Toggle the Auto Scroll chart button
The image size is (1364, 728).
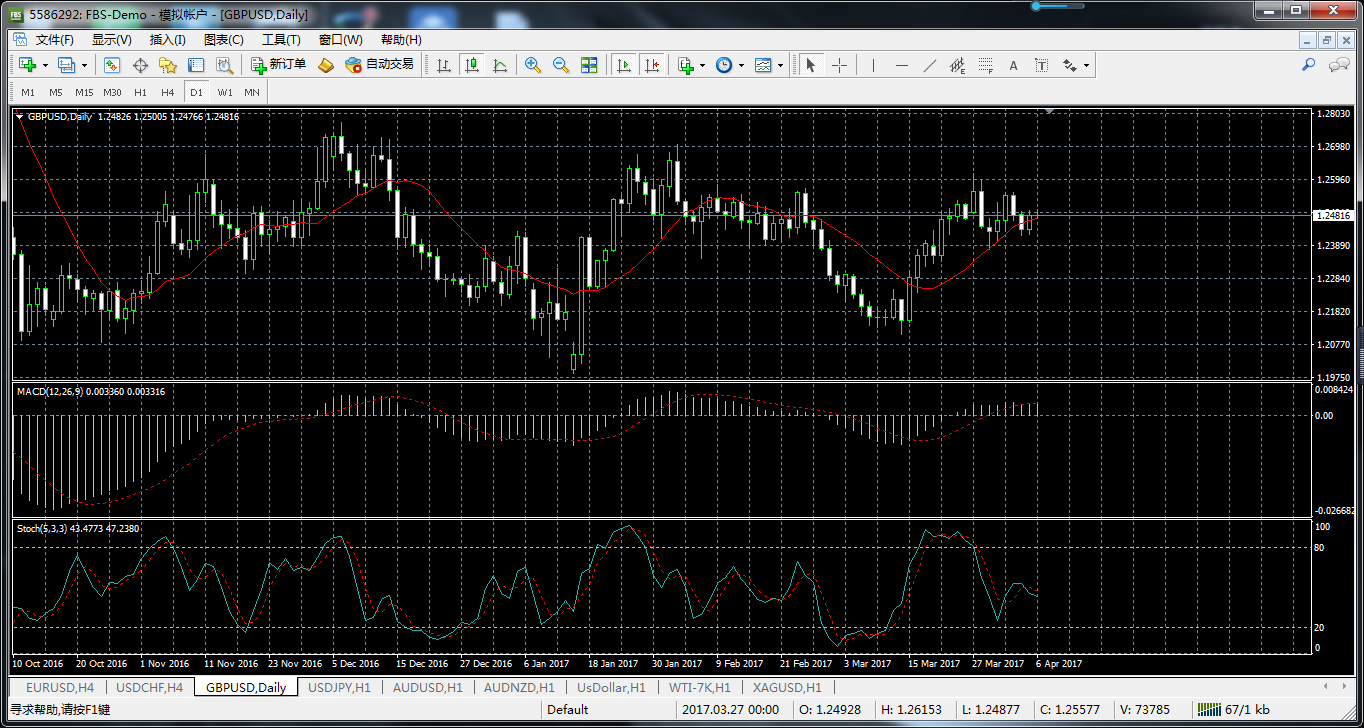pyautogui.click(x=624, y=65)
